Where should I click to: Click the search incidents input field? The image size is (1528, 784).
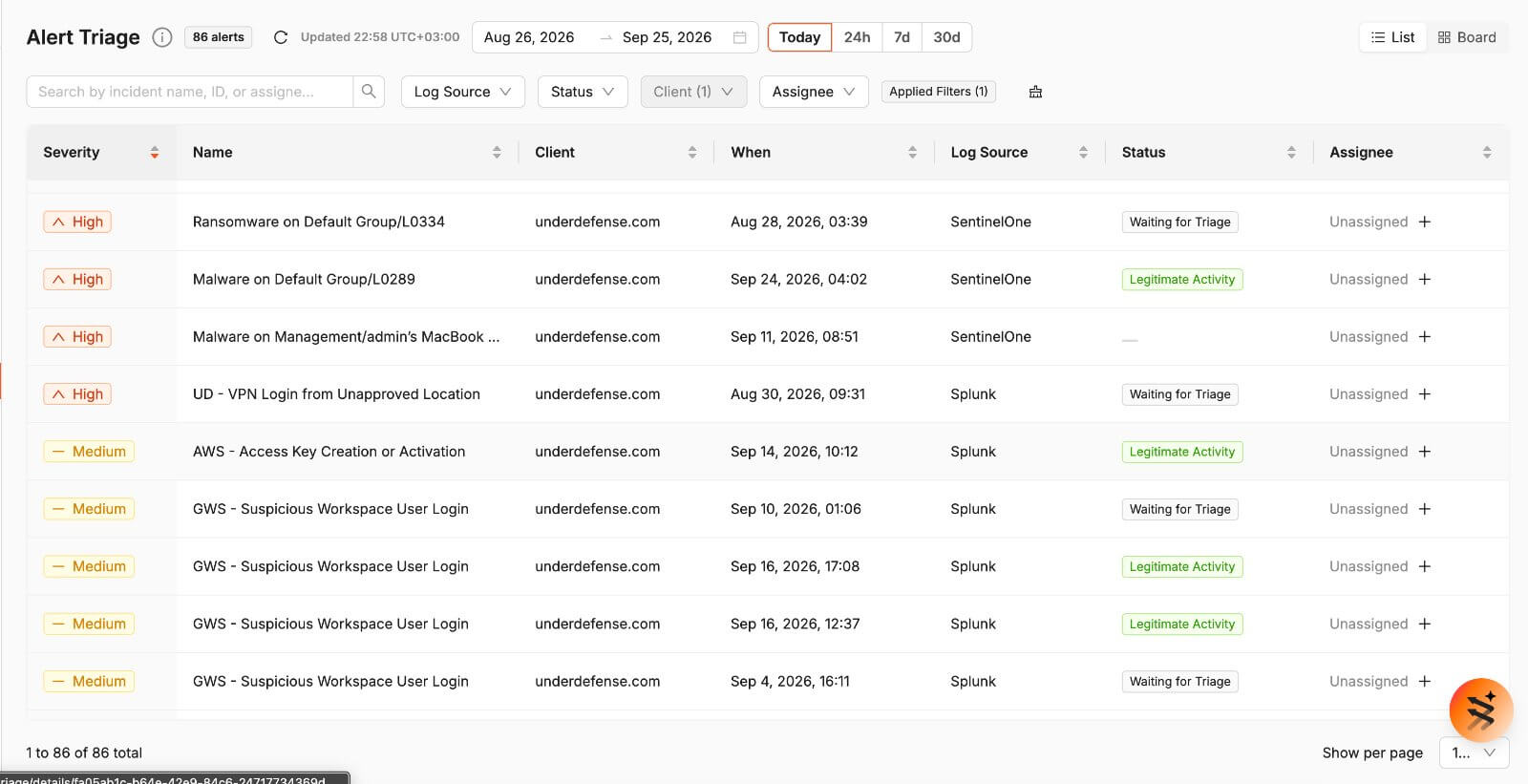coord(190,92)
